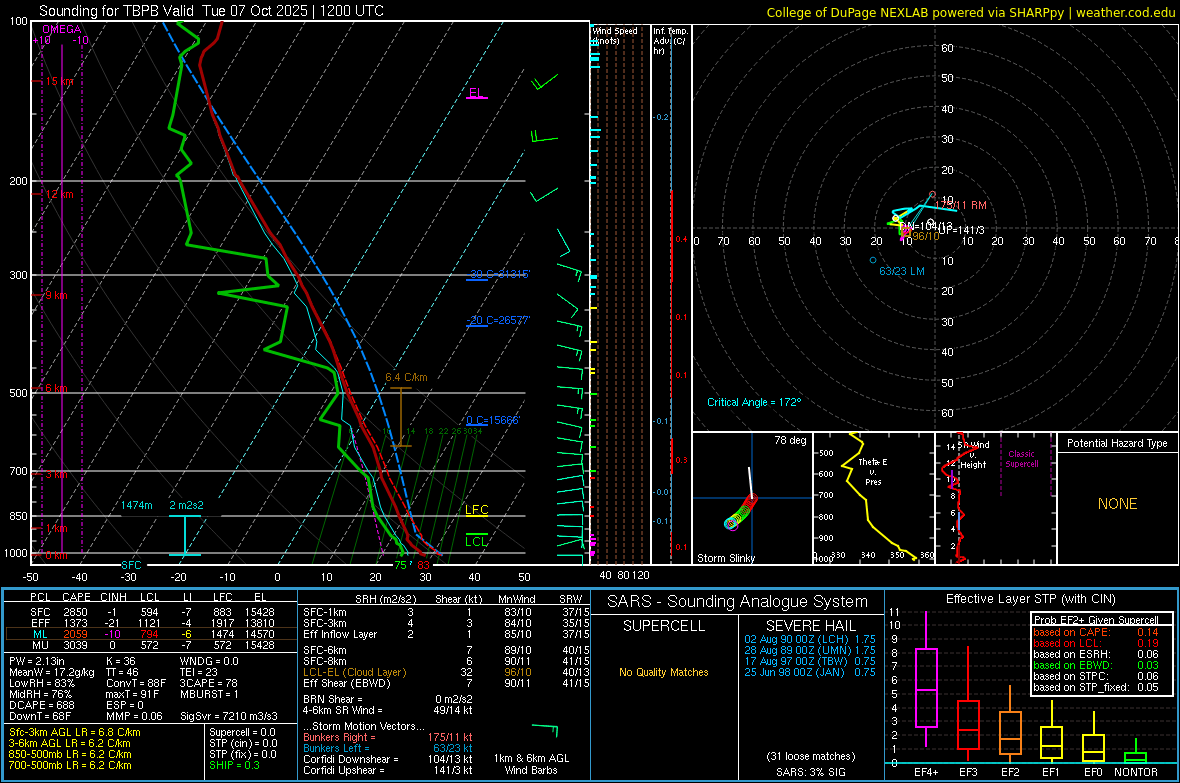The width and height of the screenshot is (1180, 783).
Task: Click the red 83 surface temperature value
Action: pos(424,565)
